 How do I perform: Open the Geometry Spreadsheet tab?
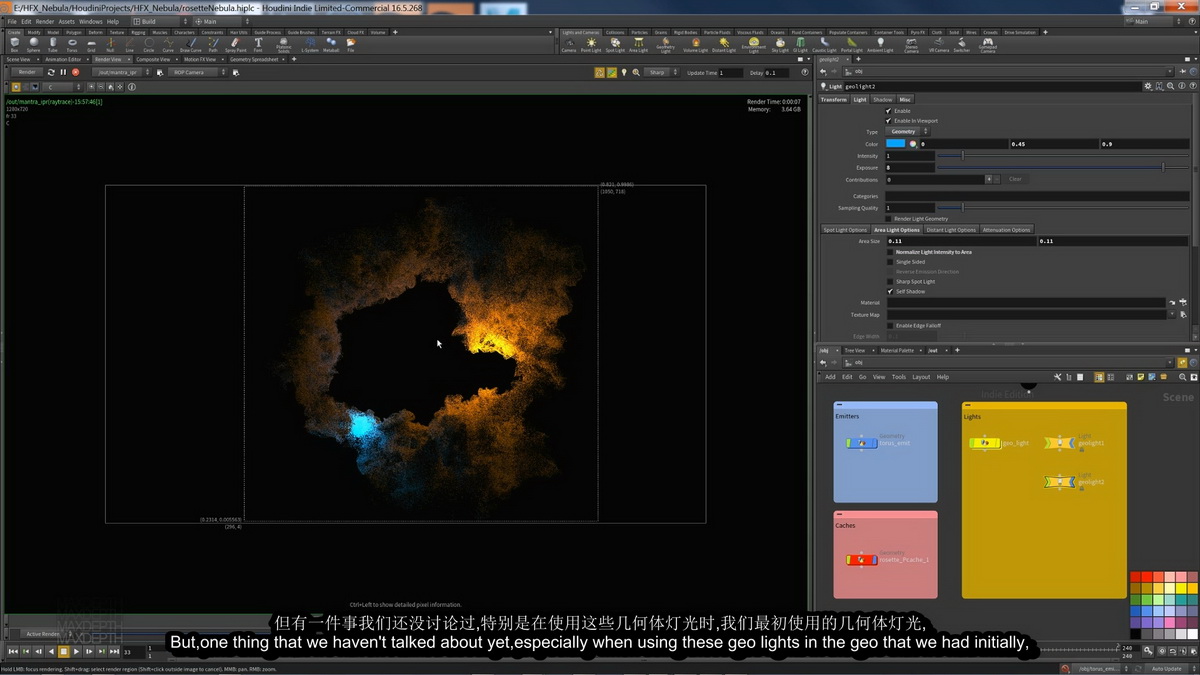(x=254, y=60)
